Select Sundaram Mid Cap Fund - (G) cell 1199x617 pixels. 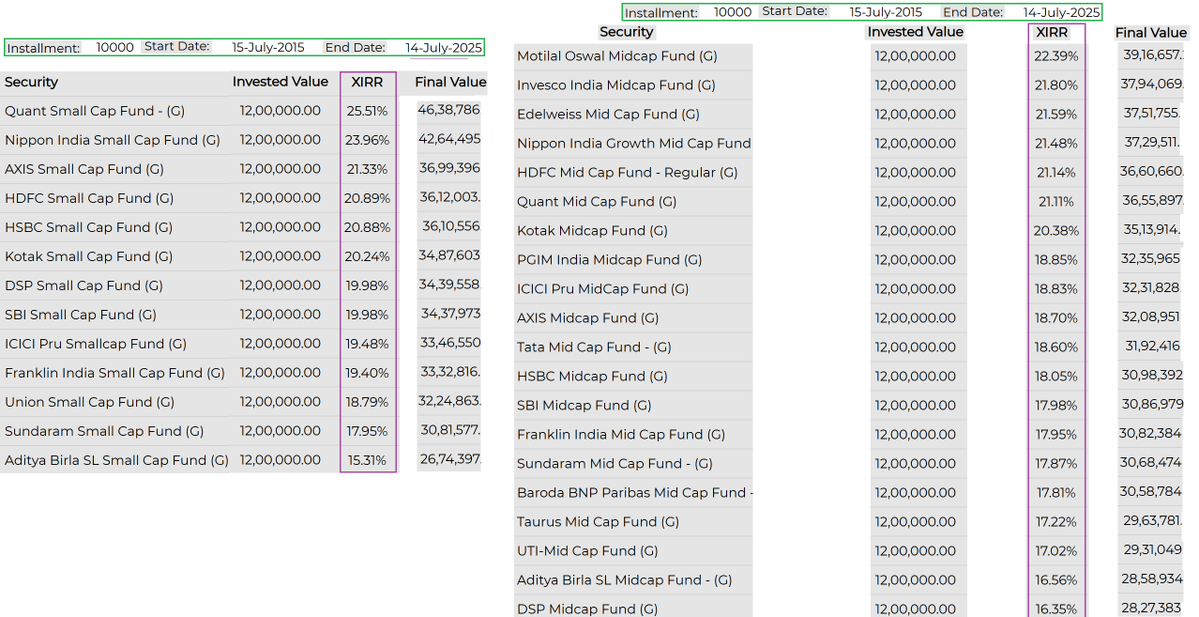coord(615,463)
